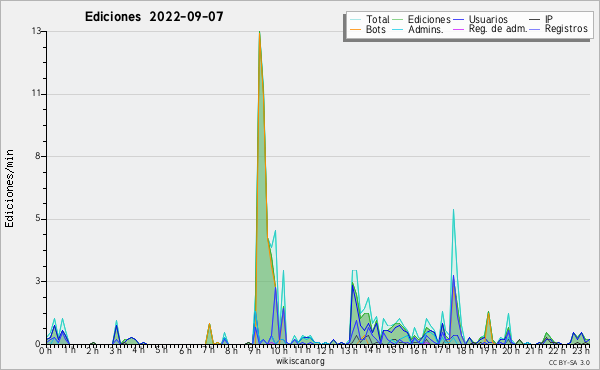
Task: Click the y-axis value 11
Action: point(36,93)
